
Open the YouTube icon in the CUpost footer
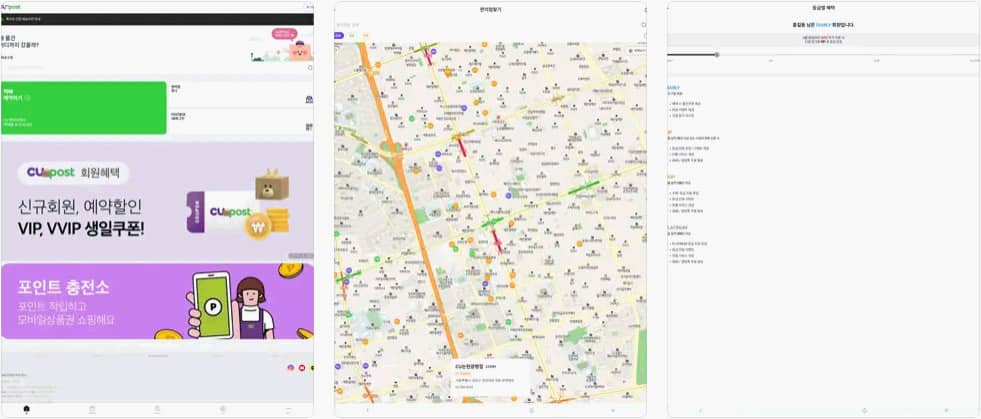[x=302, y=368]
